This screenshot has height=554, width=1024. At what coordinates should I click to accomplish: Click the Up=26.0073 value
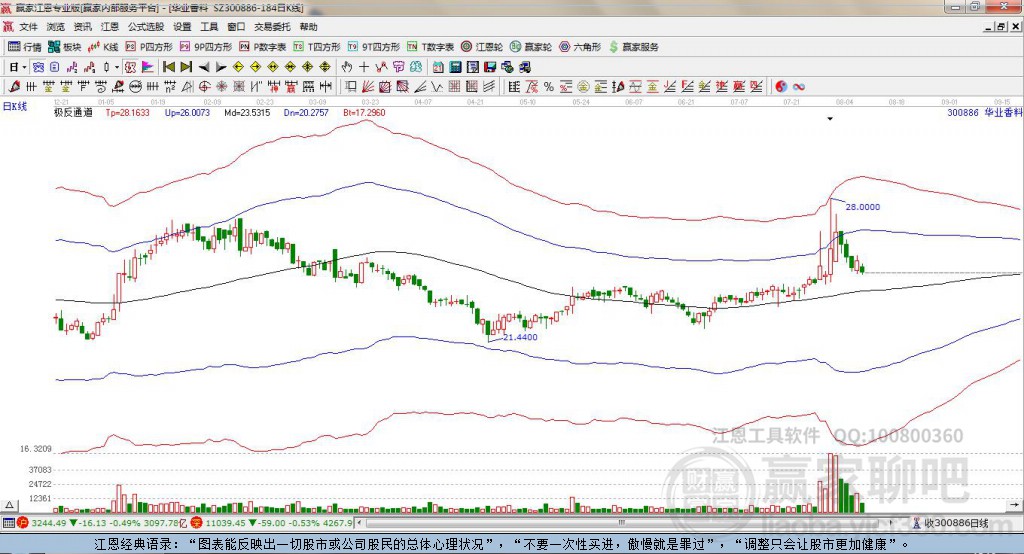(187, 112)
